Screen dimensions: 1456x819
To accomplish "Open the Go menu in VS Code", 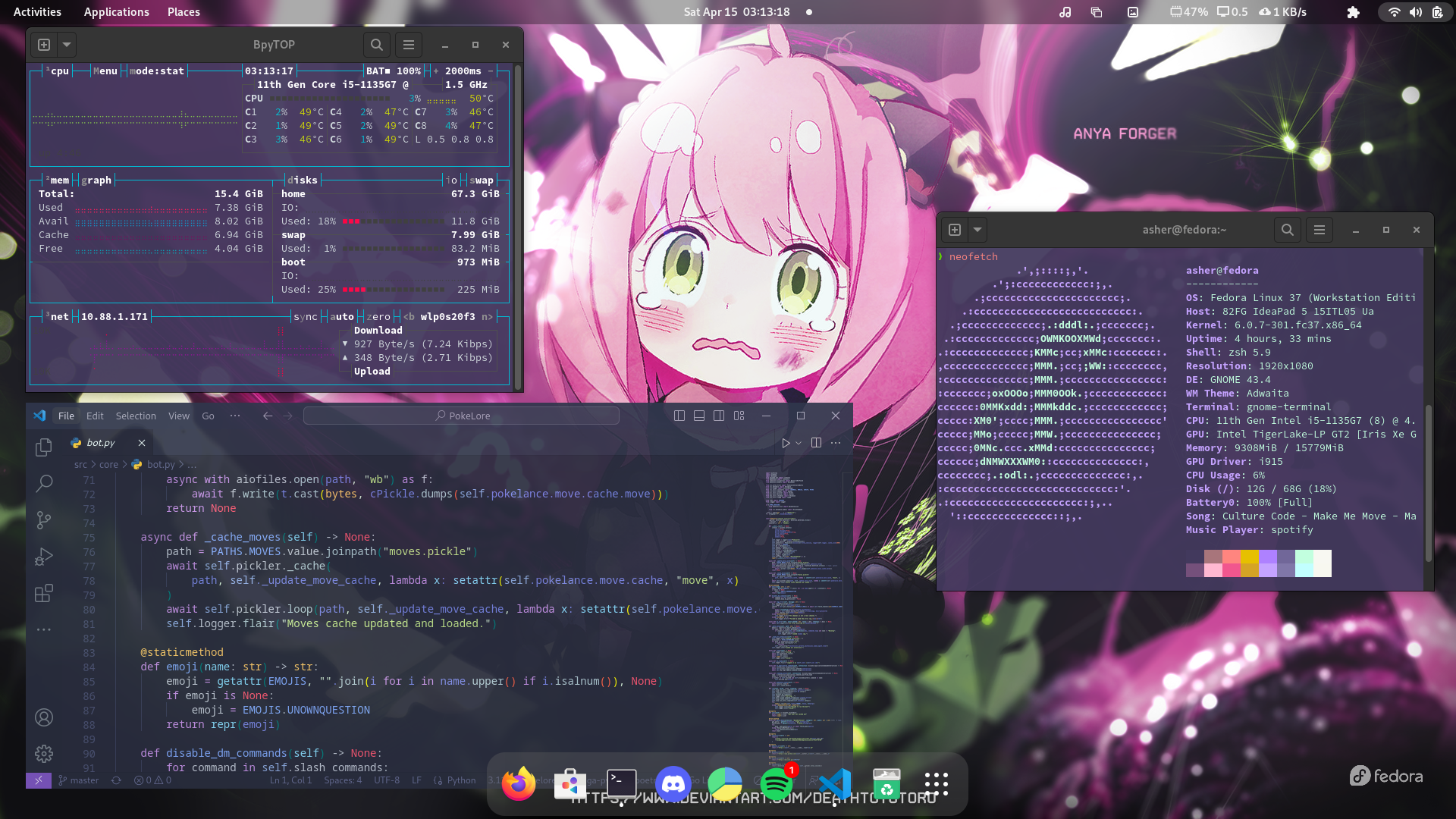I will [208, 416].
